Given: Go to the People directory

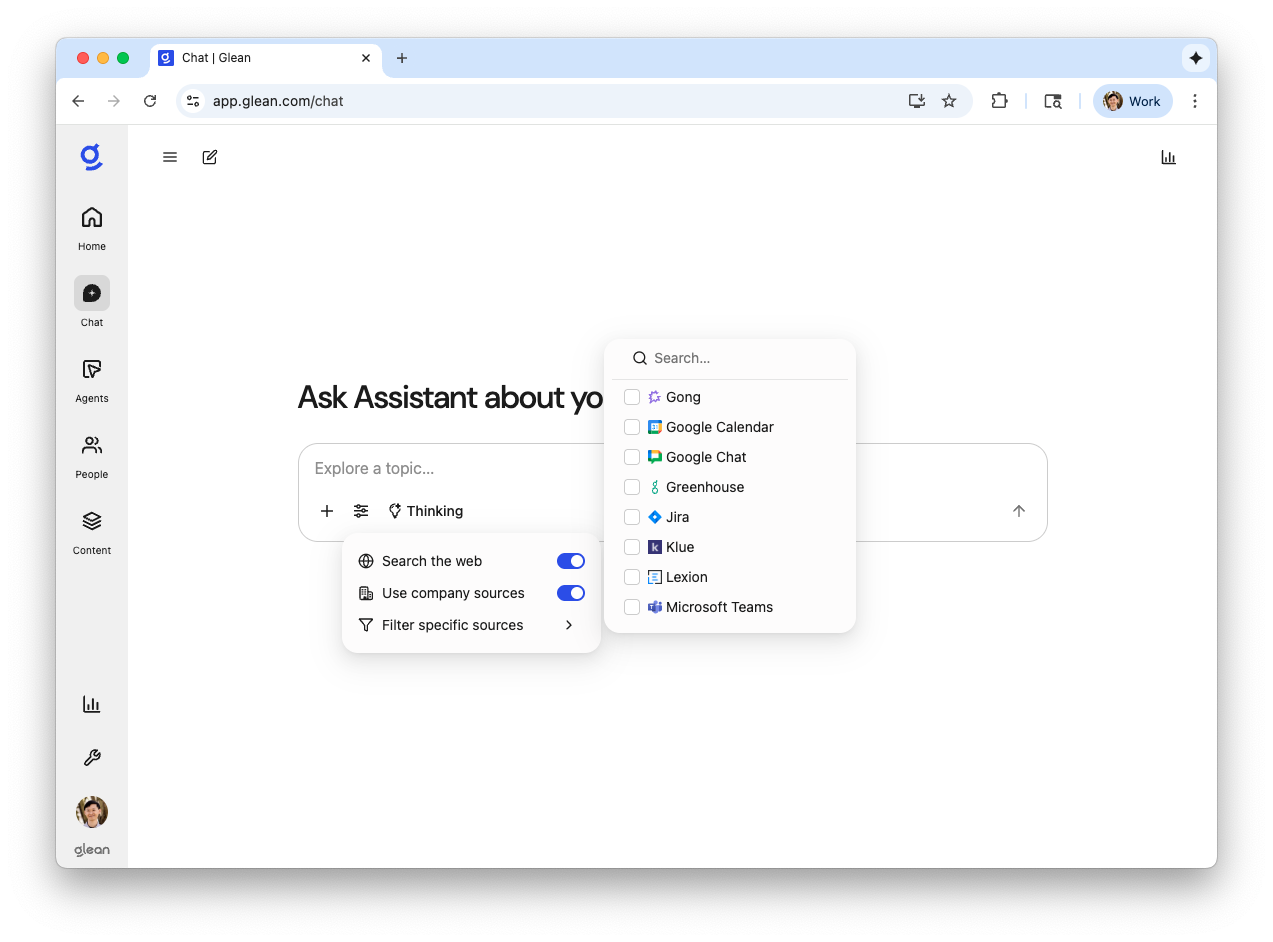Looking at the screenshot, I should click(92, 456).
